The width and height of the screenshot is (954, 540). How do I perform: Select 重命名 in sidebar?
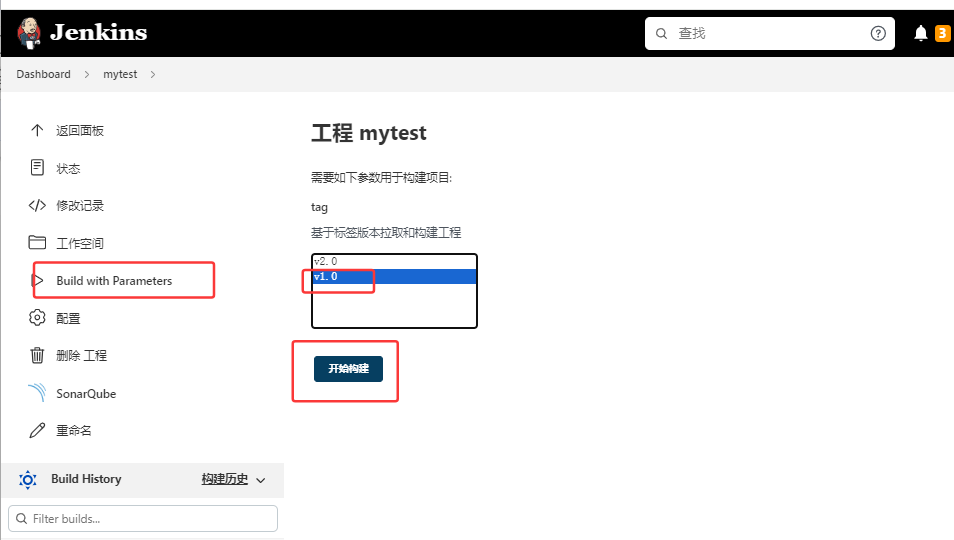[74, 431]
